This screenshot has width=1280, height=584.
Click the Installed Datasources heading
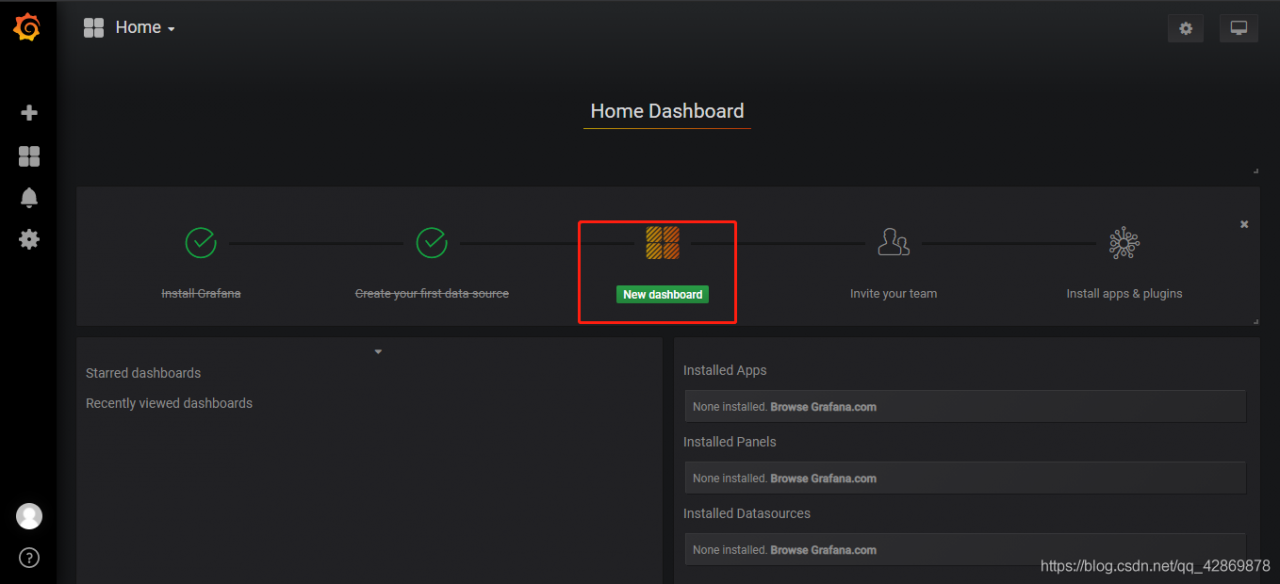point(747,513)
